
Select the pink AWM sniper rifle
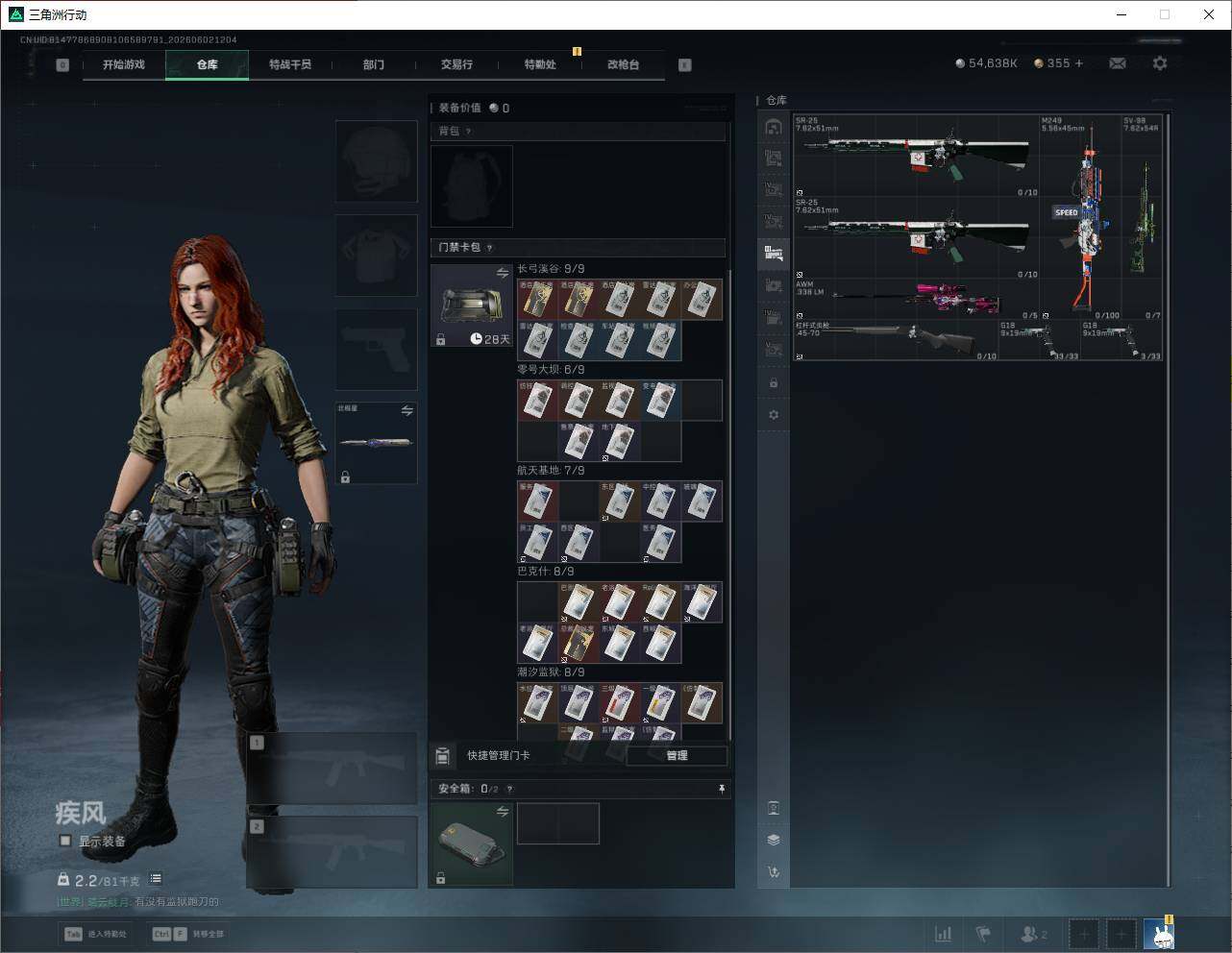point(917,300)
